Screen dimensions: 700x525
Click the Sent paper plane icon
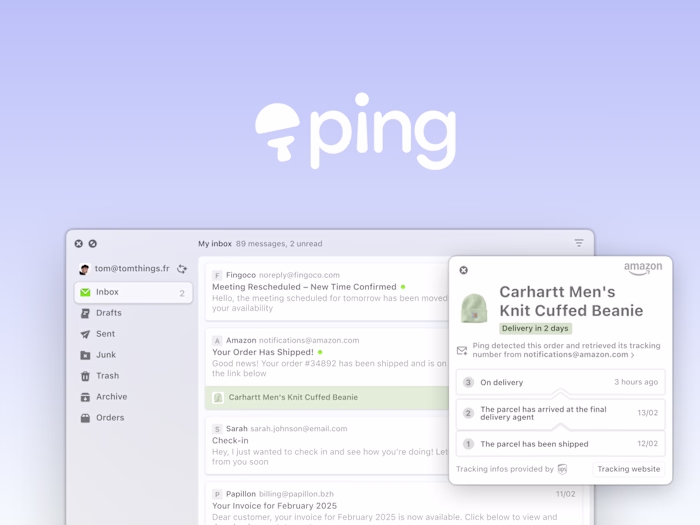click(x=85, y=334)
